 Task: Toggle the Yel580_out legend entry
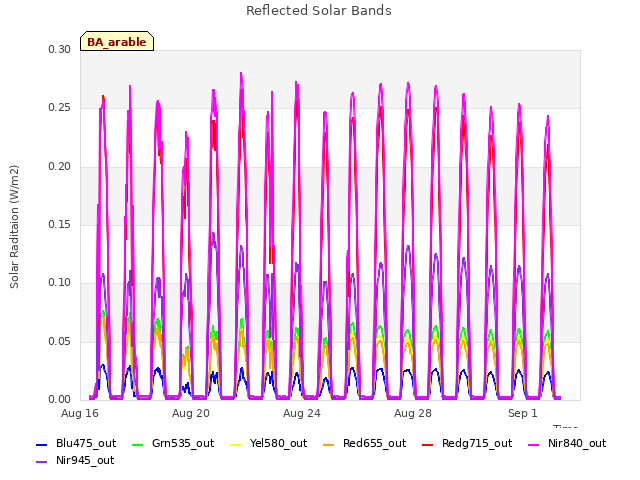tap(269, 443)
